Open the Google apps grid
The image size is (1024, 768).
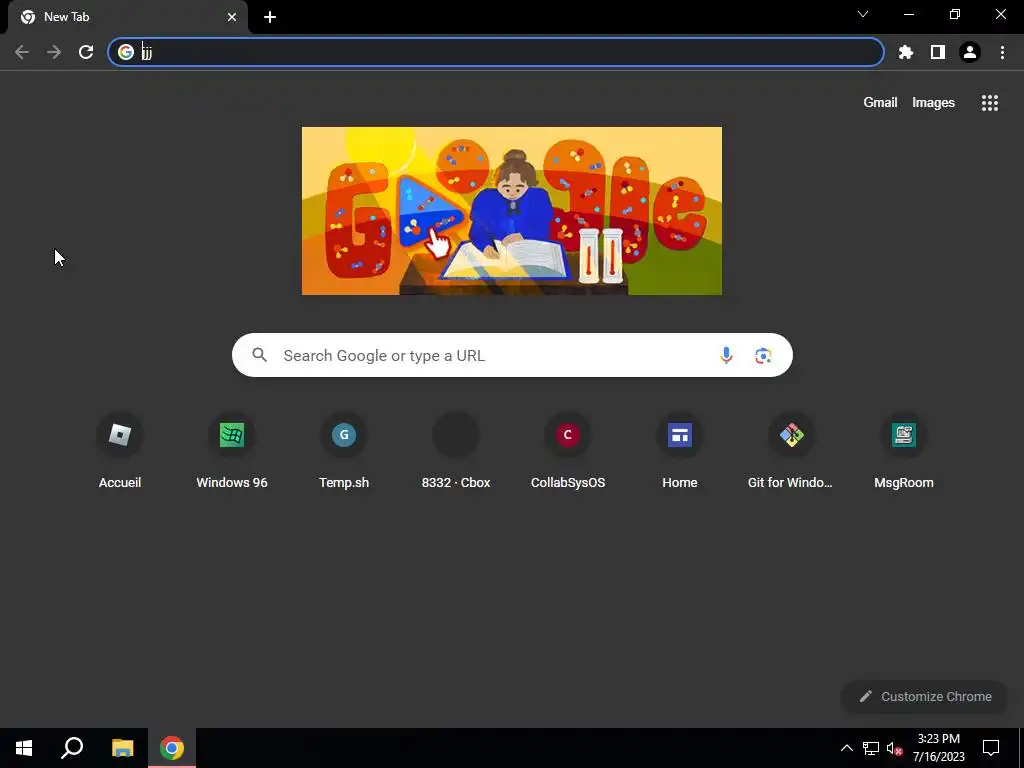pos(989,103)
